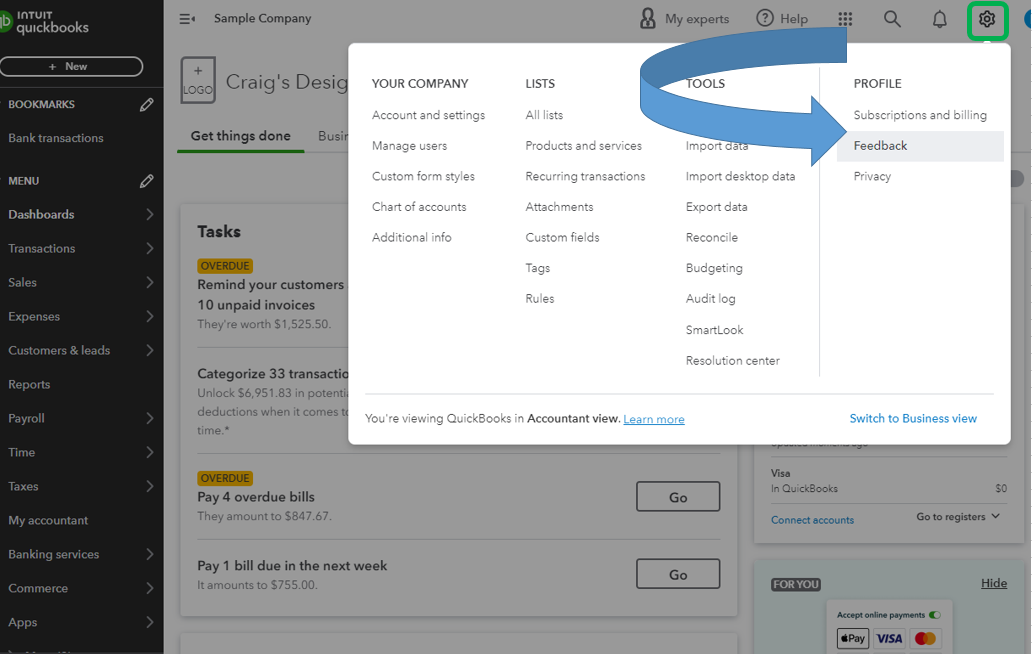The height and width of the screenshot is (654, 1032).
Task: Hide the FOR YOU card
Action: click(994, 583)
